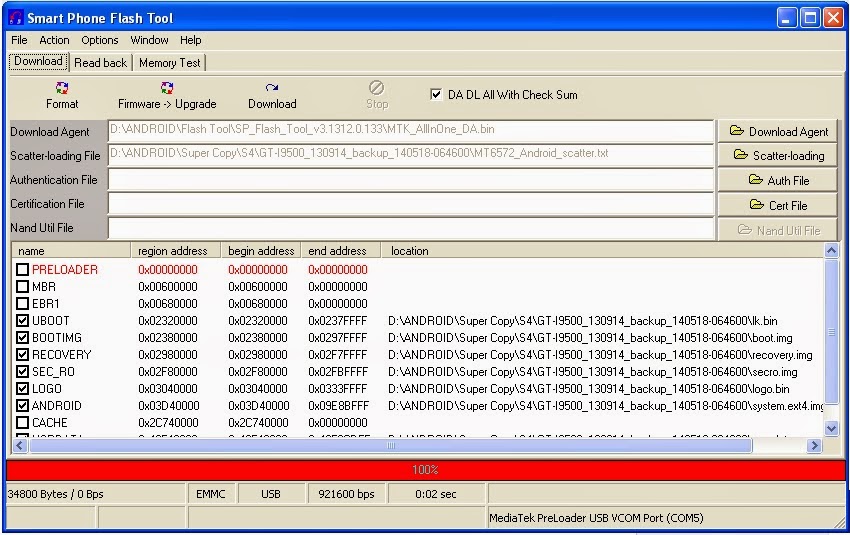
Task: Open the Window menu
Action: (x=149, y=40)
